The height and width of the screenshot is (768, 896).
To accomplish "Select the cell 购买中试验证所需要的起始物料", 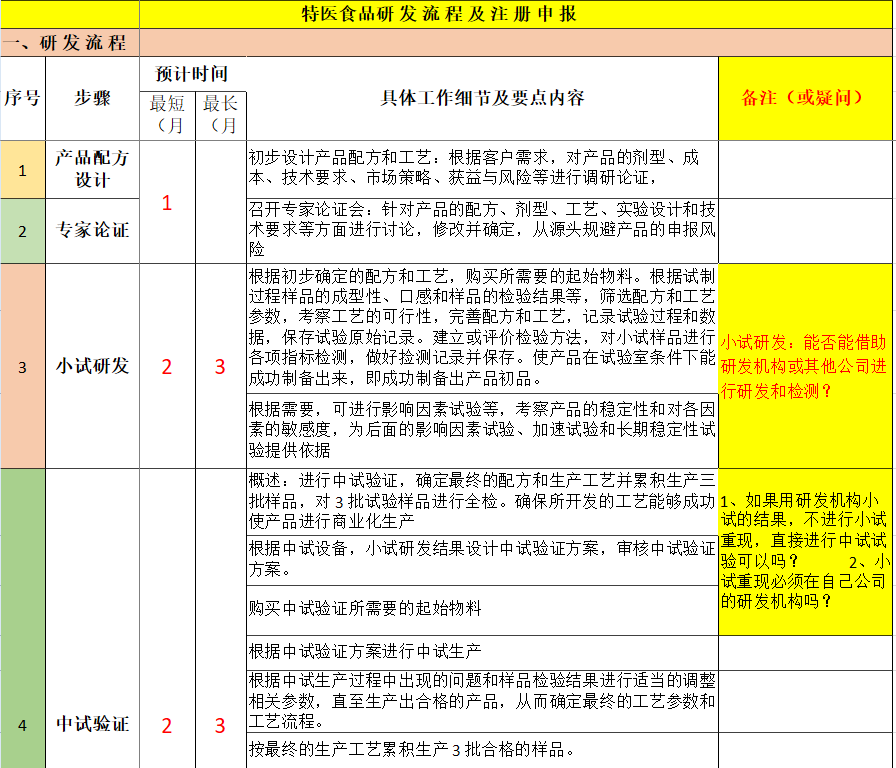I will pyautogui.click(x=482, y=609).
